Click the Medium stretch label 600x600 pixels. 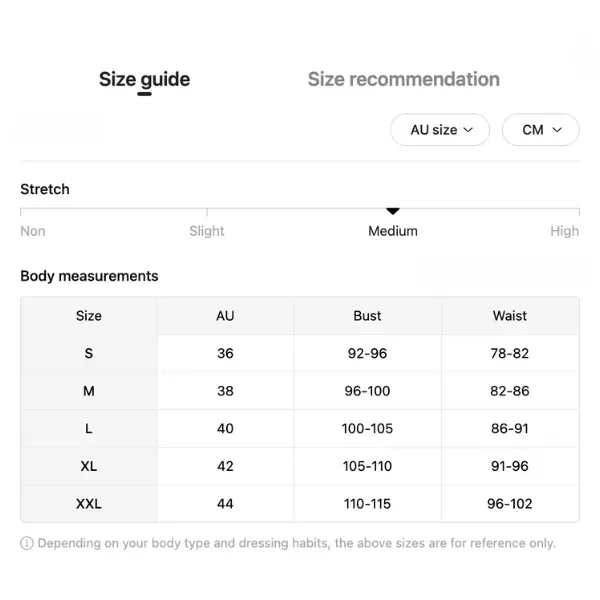click(393, 231)
